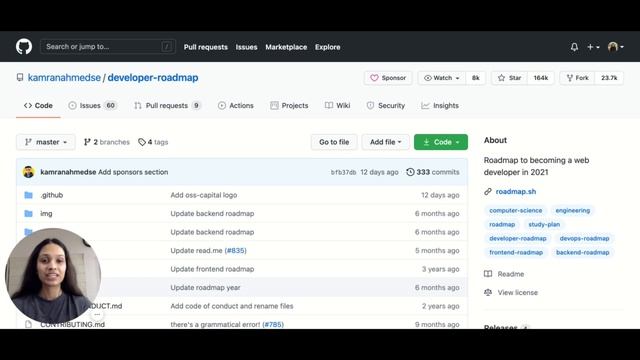Open the Watch dropdown
Screen dimensions: 640x360
(442, 78)
